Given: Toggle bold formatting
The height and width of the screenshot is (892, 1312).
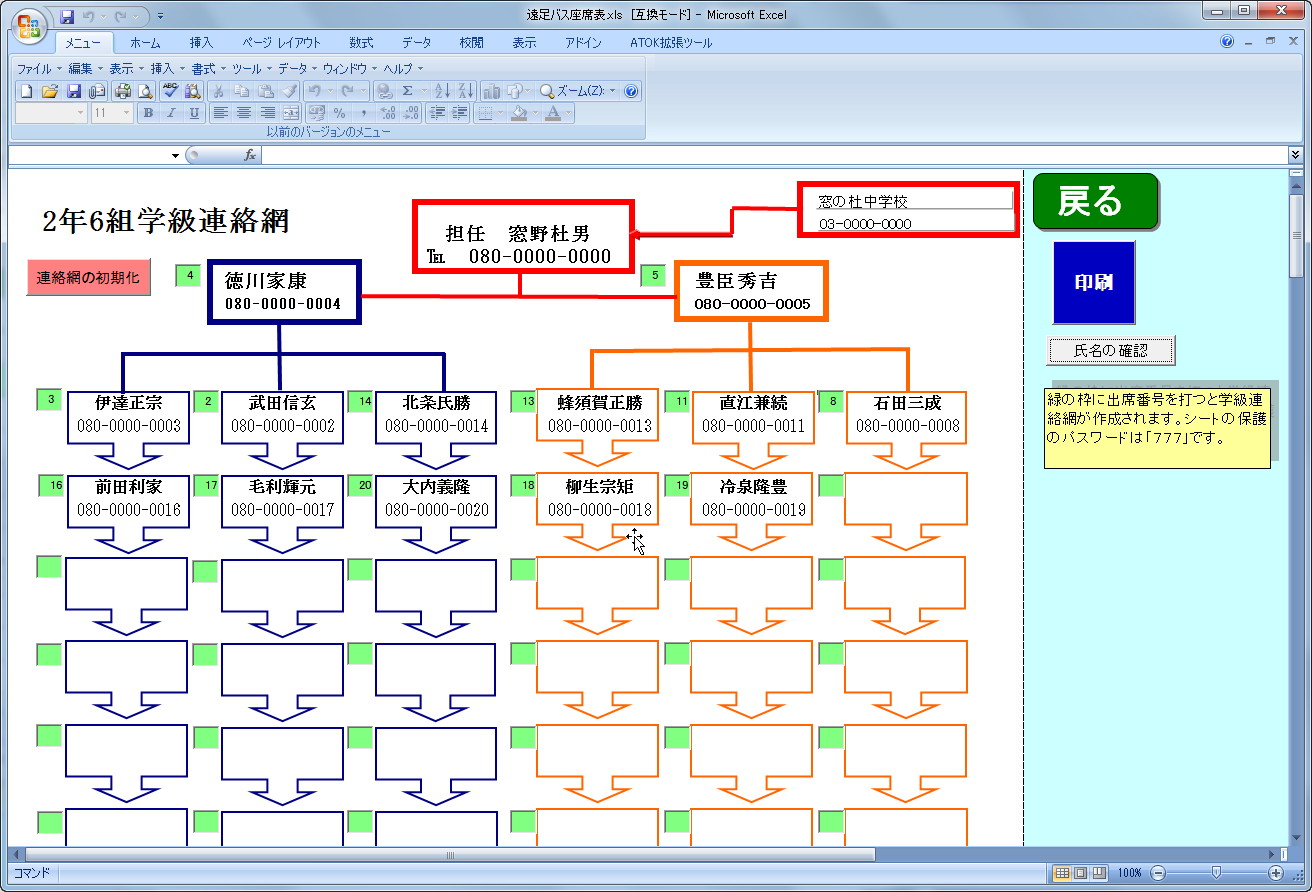Looking at the screenshot, I should click(x=148, y=112).
